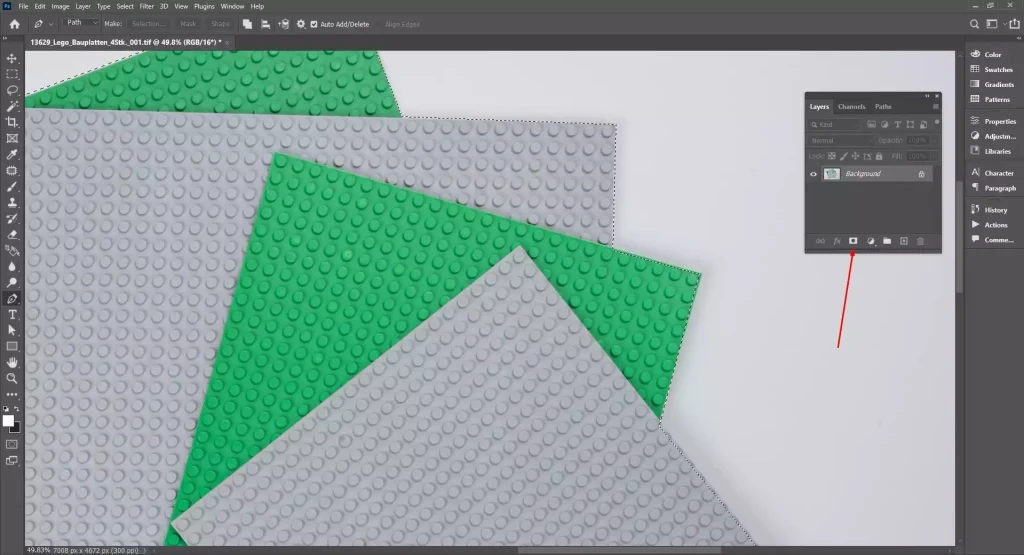Open the Opacity slider dropdown arrow
1024x555 pixels.
(934, 140)
